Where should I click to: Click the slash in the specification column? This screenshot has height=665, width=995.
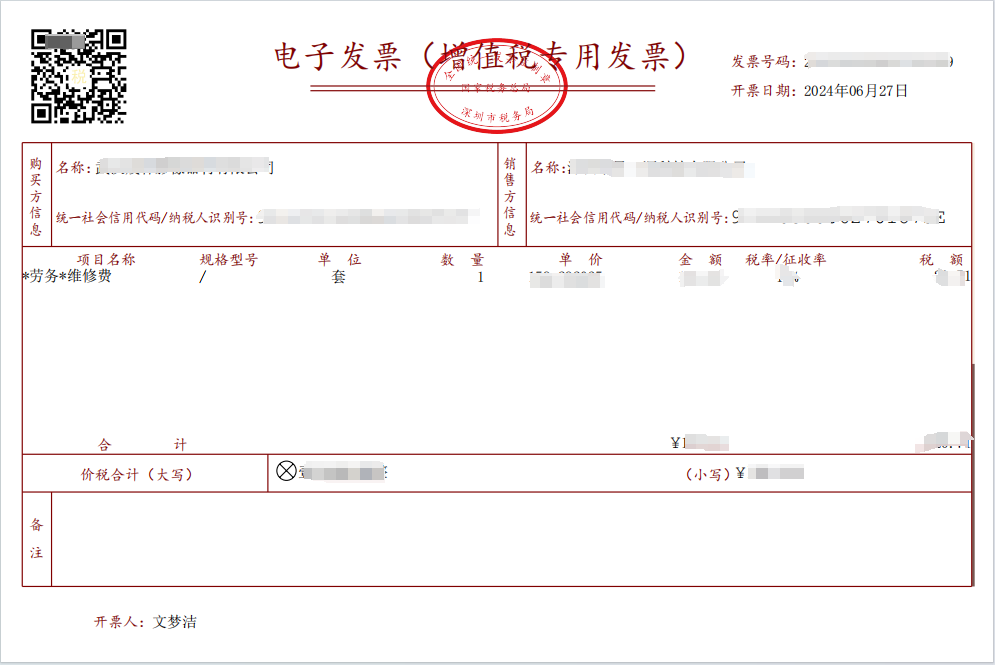[x=202, y=277]
